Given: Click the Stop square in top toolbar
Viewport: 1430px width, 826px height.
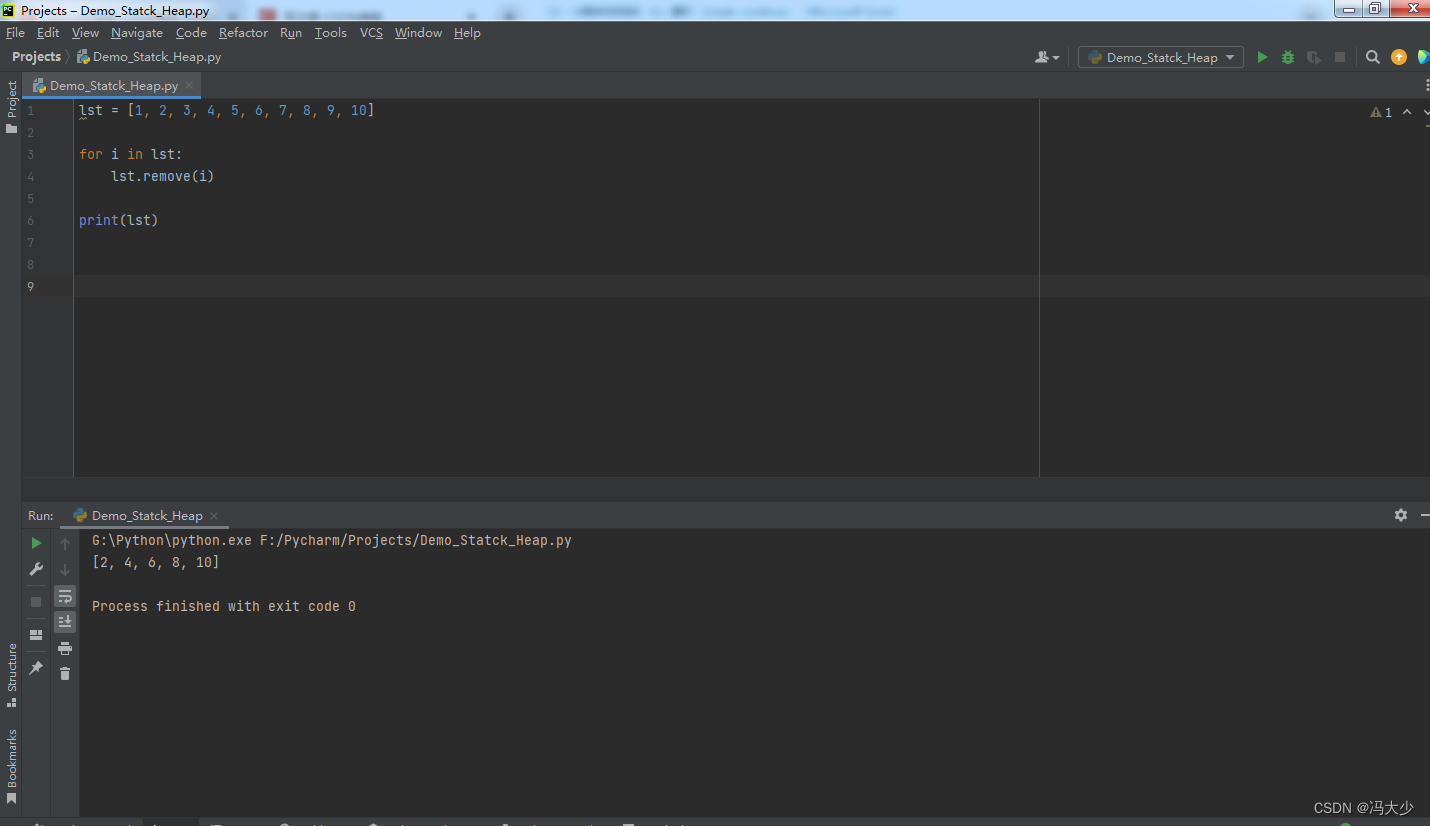Looking at the screenshot, I should point(1340,58).
